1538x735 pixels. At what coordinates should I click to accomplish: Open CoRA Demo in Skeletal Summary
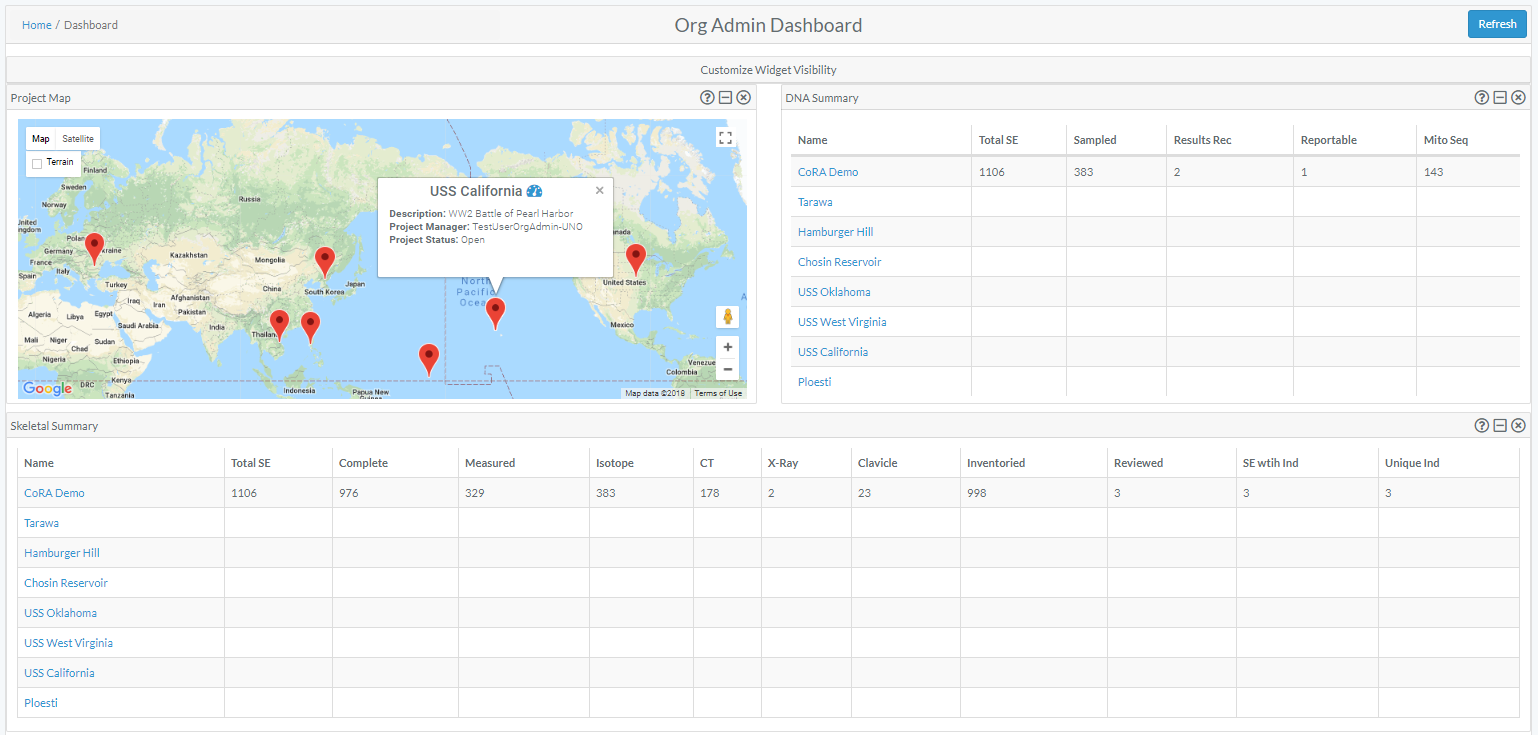(x=54, y=493)
